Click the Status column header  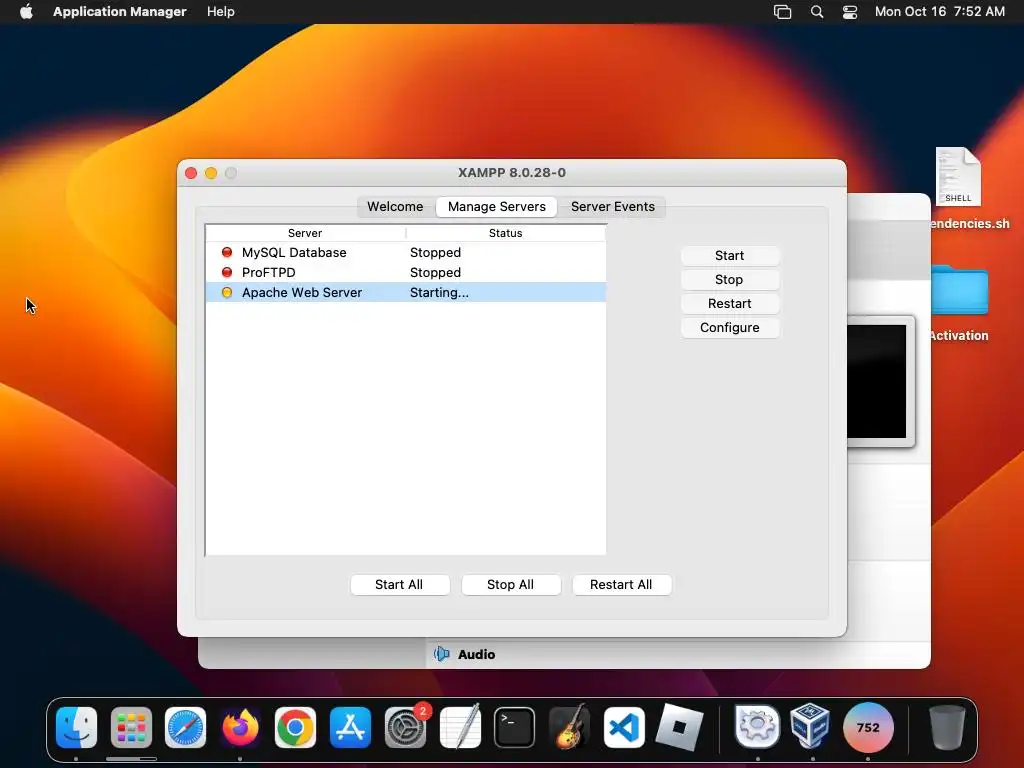coord(505,233)
